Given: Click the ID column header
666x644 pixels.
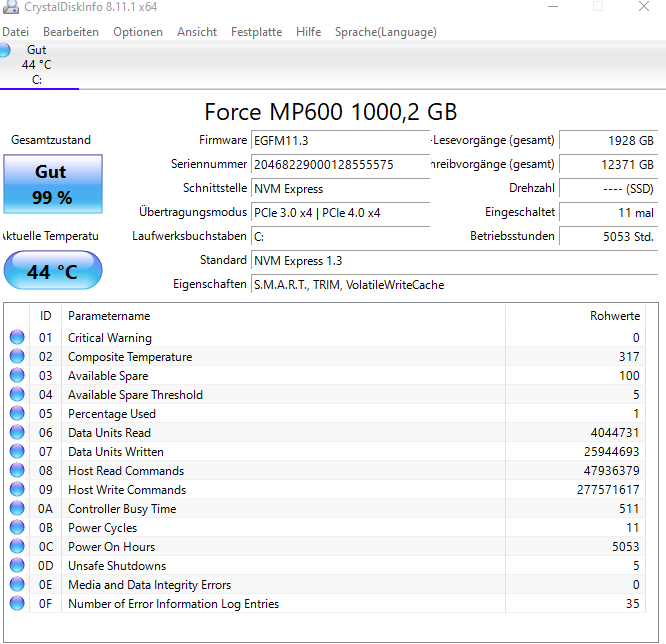Looking at the screenshot, I should pos(45,316).
